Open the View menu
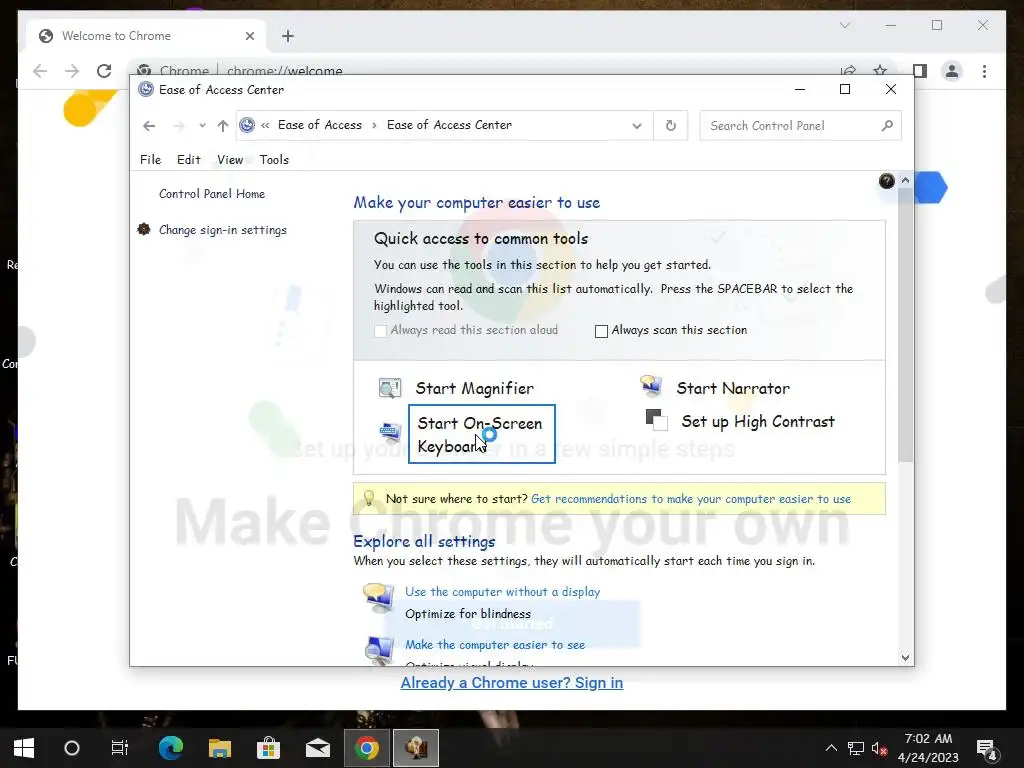 tap(230, 159)
